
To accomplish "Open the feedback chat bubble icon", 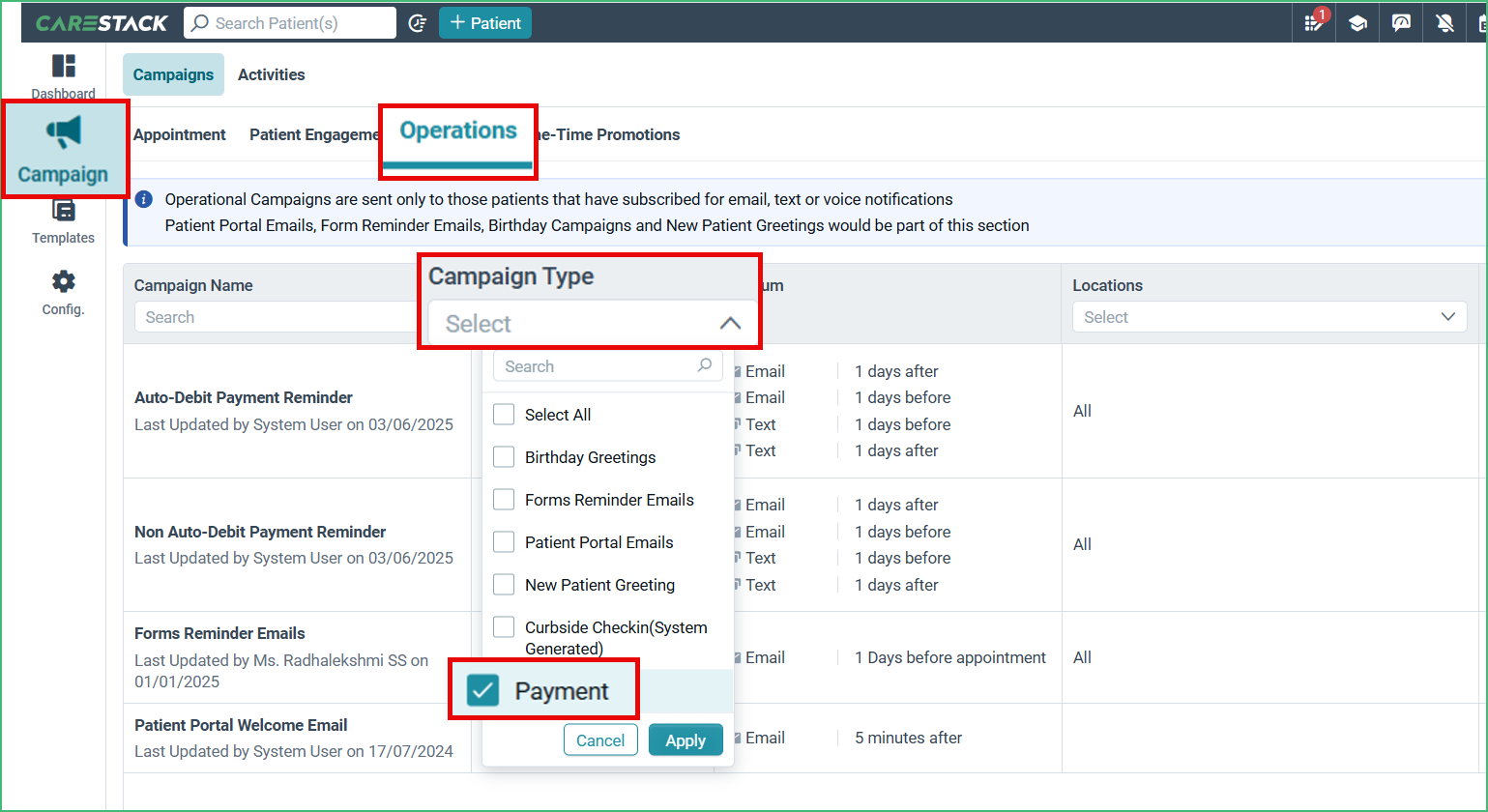I will click(1400, 22).
